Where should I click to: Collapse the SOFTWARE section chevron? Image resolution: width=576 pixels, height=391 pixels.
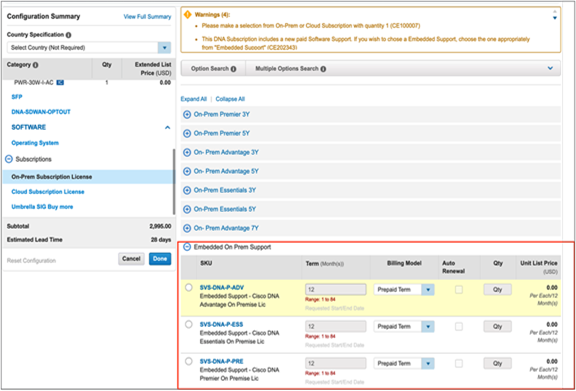(168, 128)
